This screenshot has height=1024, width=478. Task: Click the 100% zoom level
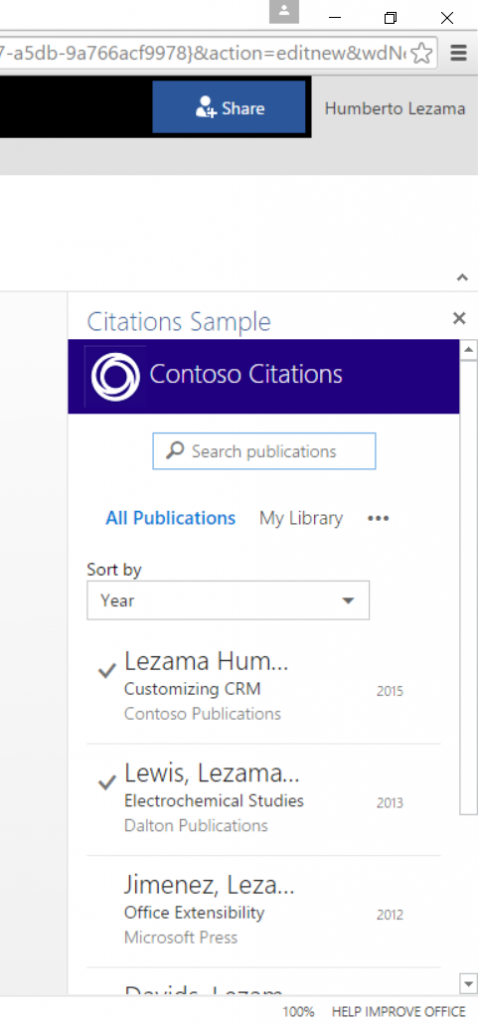click(298, 1012)
